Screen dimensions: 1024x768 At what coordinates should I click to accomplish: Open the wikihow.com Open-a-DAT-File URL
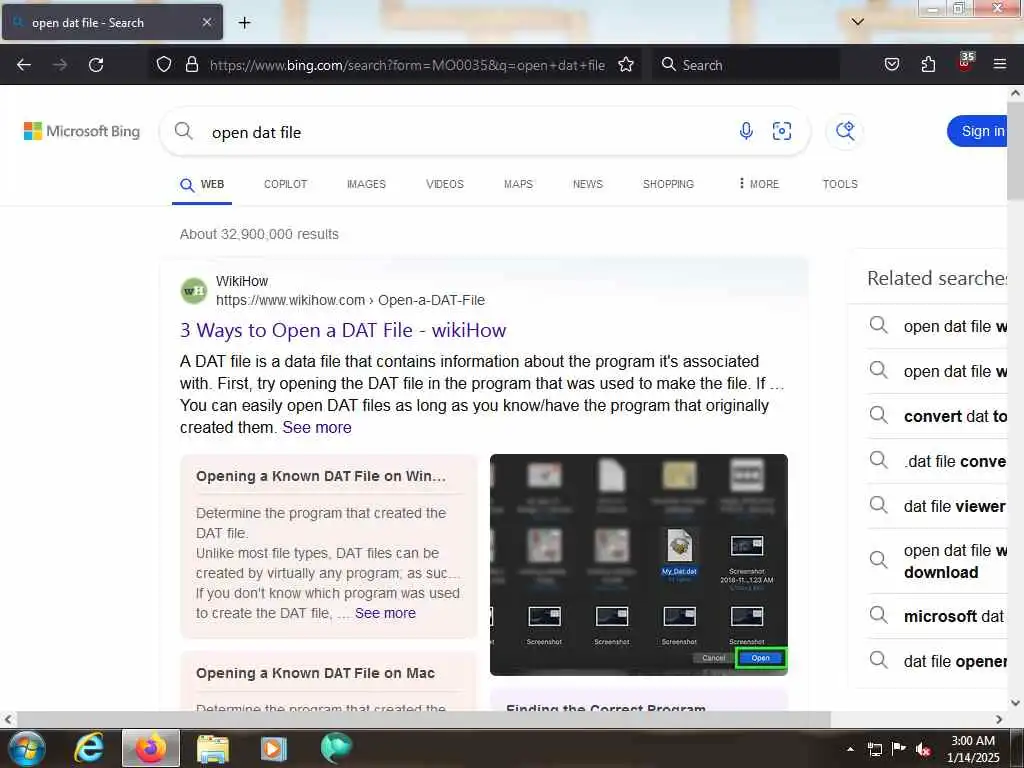pyautogui.click(x=351, y=300)
